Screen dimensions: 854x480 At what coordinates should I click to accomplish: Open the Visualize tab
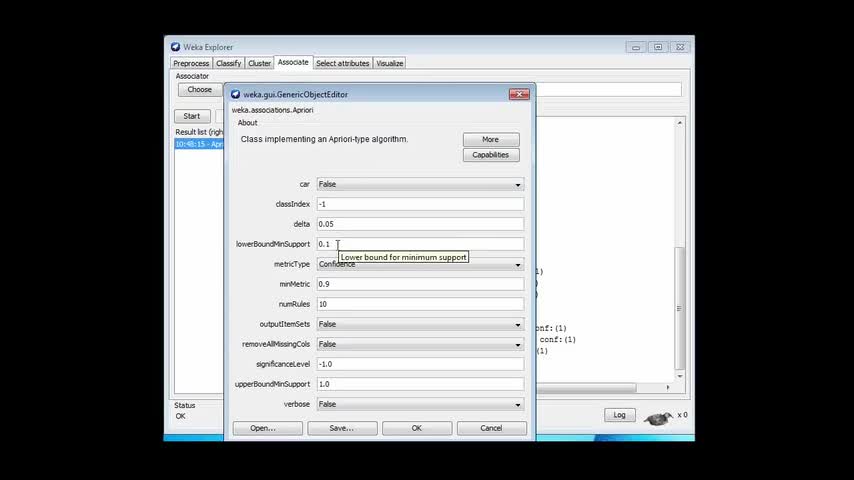pos(390,63)
